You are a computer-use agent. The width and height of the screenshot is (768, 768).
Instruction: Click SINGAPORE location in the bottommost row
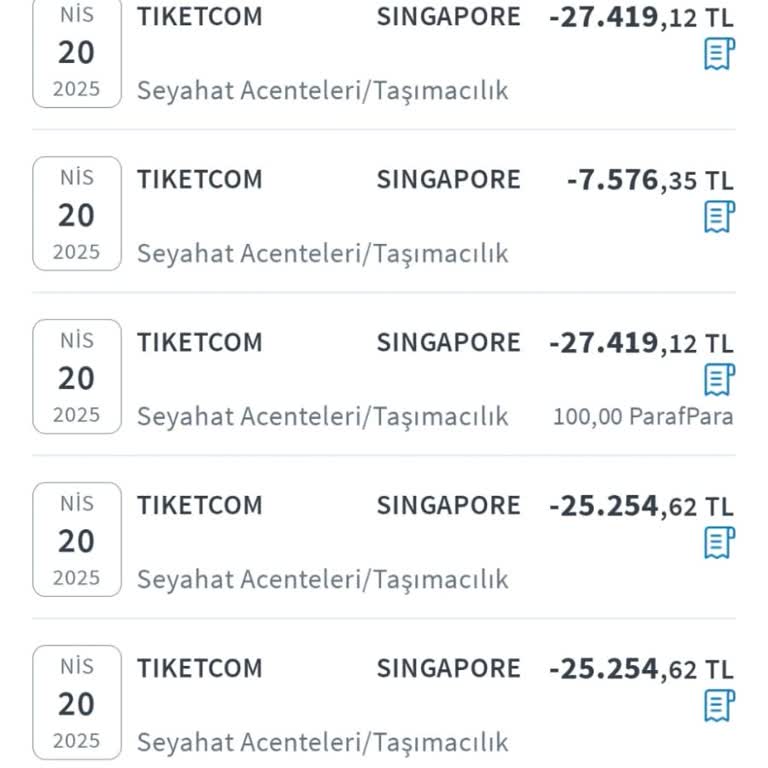click(448, 669)
